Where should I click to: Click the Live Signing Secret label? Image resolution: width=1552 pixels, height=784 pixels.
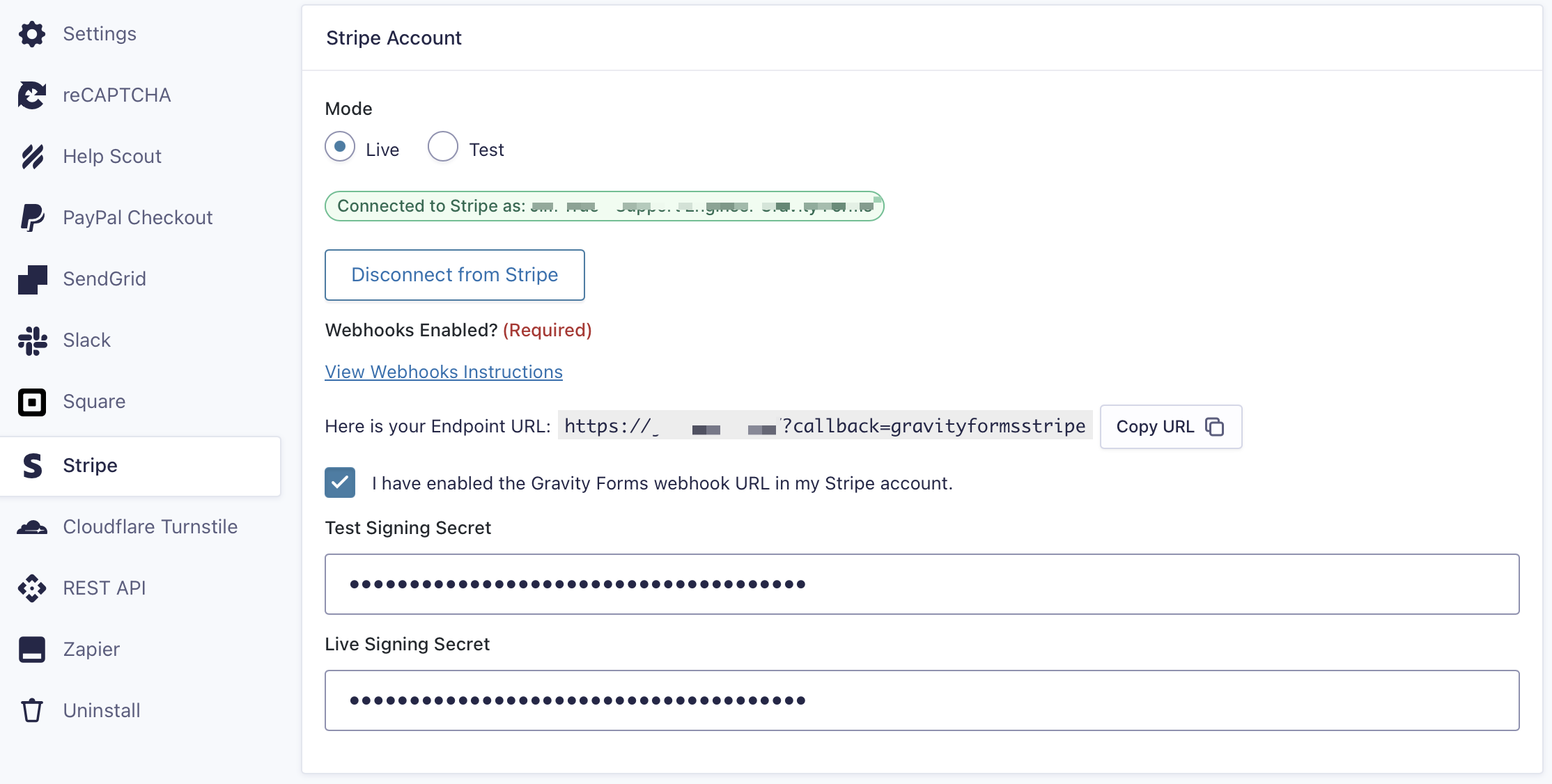point(407,645)
